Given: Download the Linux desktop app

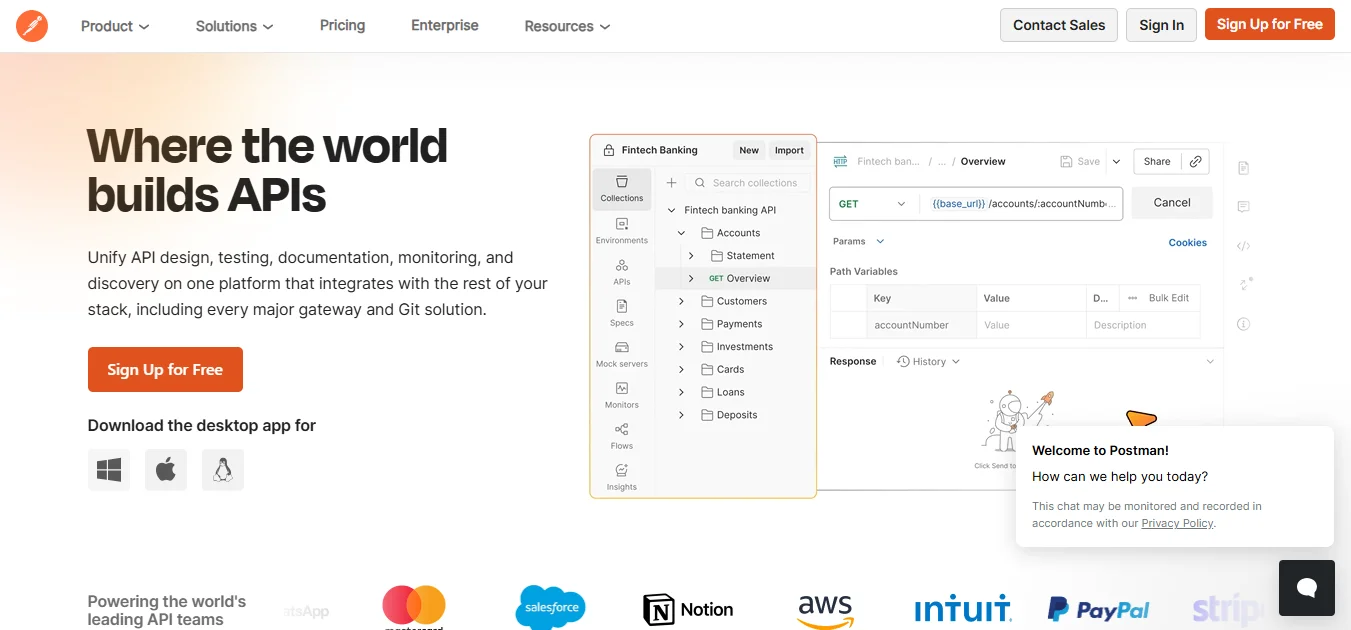Looking at the screenshot, I should 223,470.
